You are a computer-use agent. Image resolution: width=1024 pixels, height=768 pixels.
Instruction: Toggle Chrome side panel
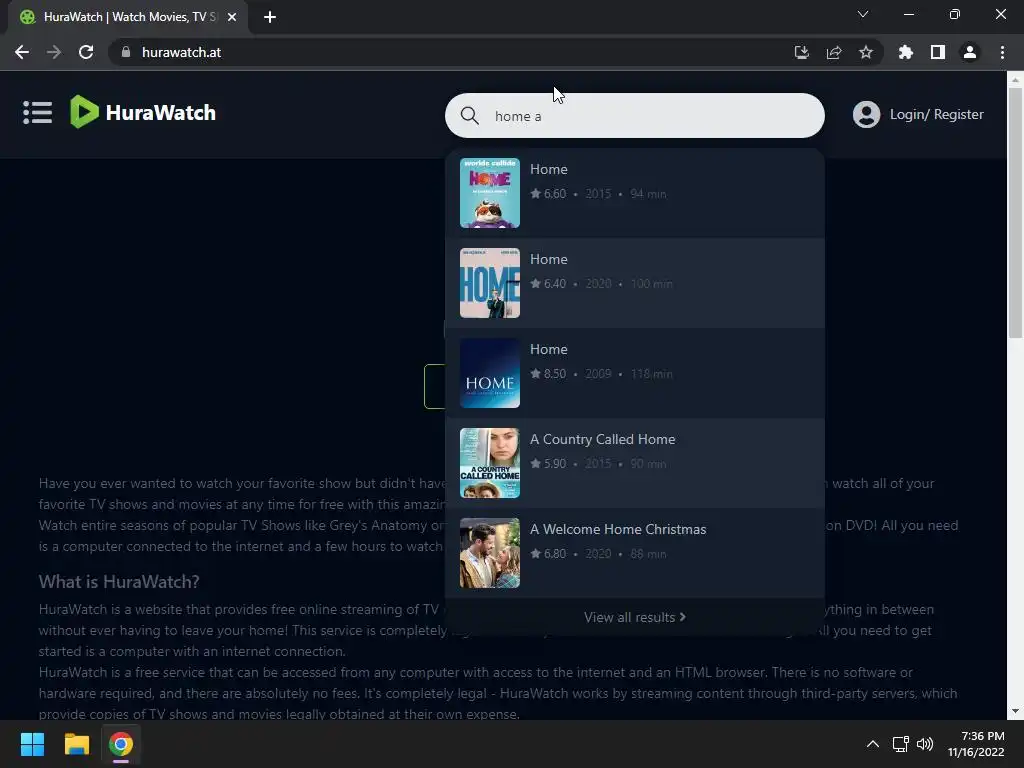click(x=938, y=52)
